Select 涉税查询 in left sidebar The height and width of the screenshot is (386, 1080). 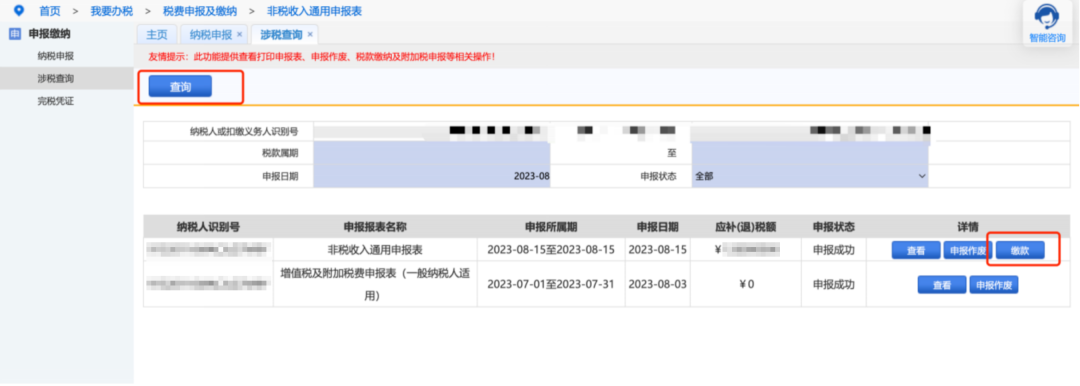56,79
